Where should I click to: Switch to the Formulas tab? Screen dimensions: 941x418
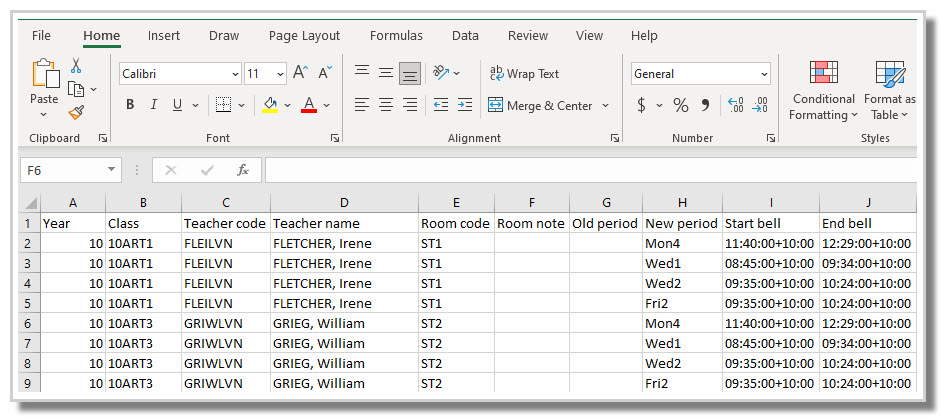click(396, 36)
